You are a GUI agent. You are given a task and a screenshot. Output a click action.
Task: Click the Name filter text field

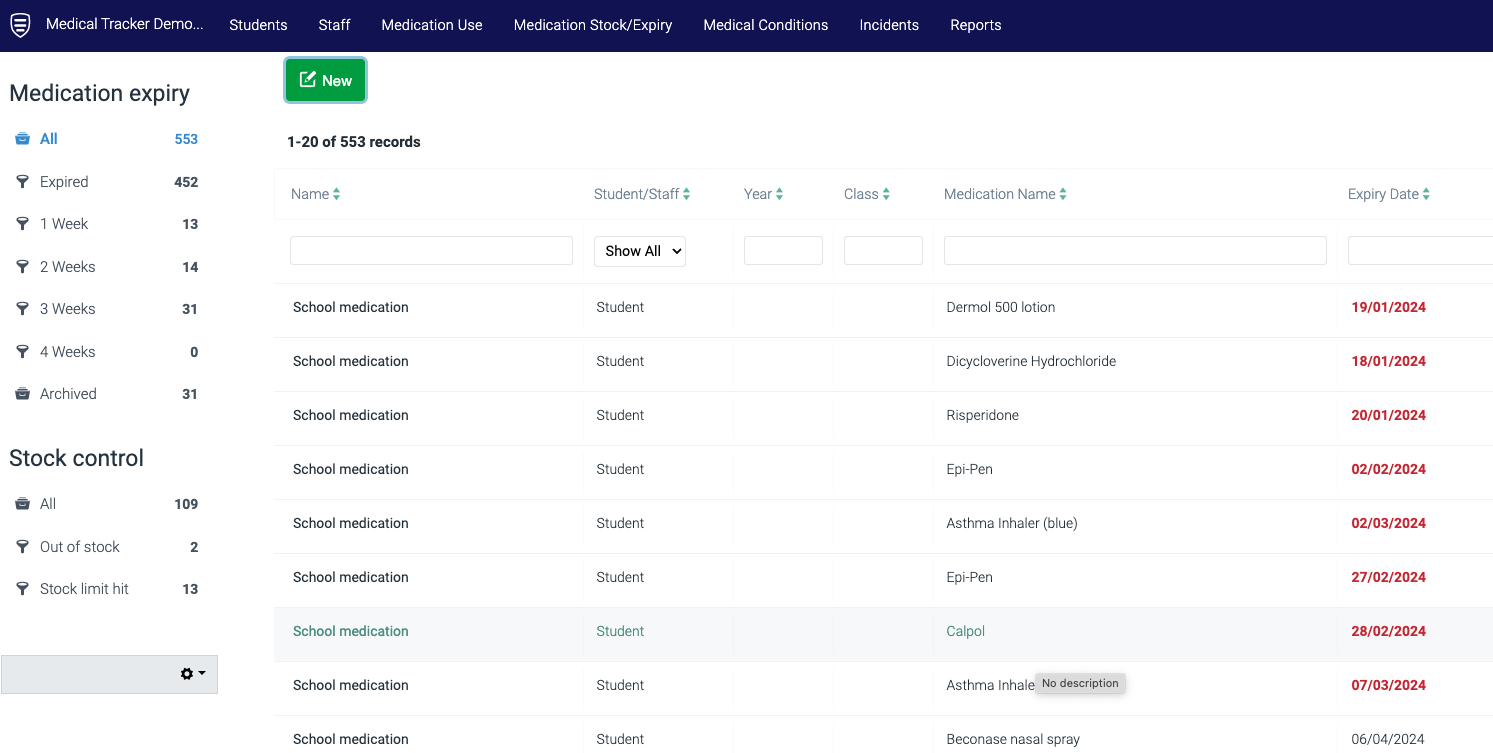[431, 251]
